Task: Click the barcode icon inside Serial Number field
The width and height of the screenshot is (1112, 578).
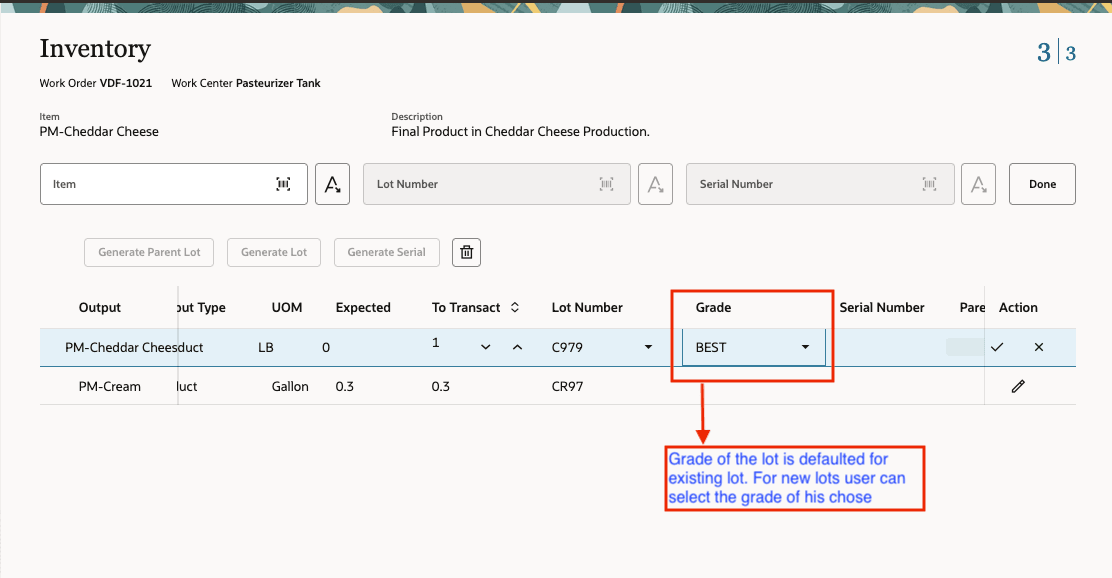Action: [929, 184]
